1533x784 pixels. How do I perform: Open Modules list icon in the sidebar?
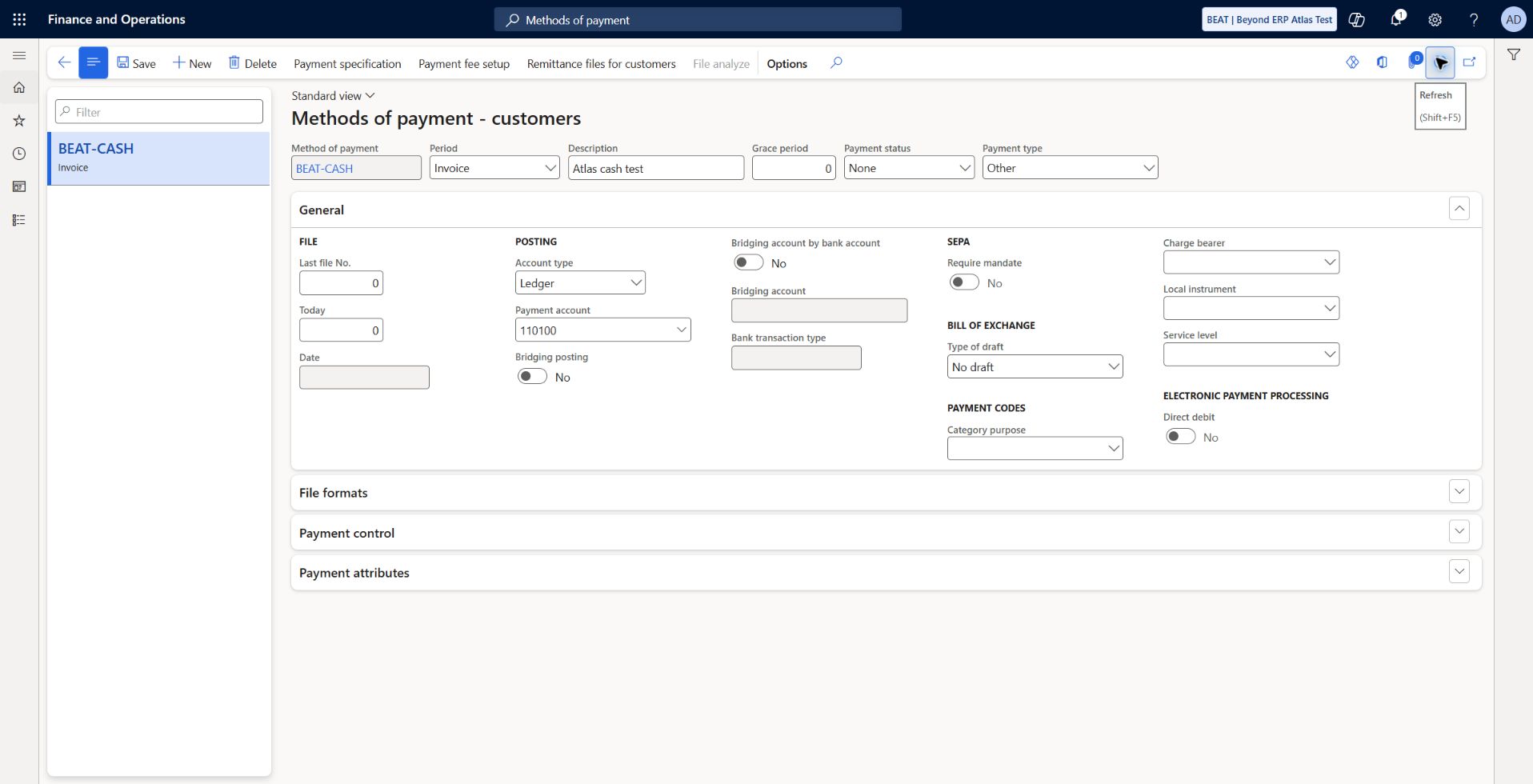(x=19, y=220)
